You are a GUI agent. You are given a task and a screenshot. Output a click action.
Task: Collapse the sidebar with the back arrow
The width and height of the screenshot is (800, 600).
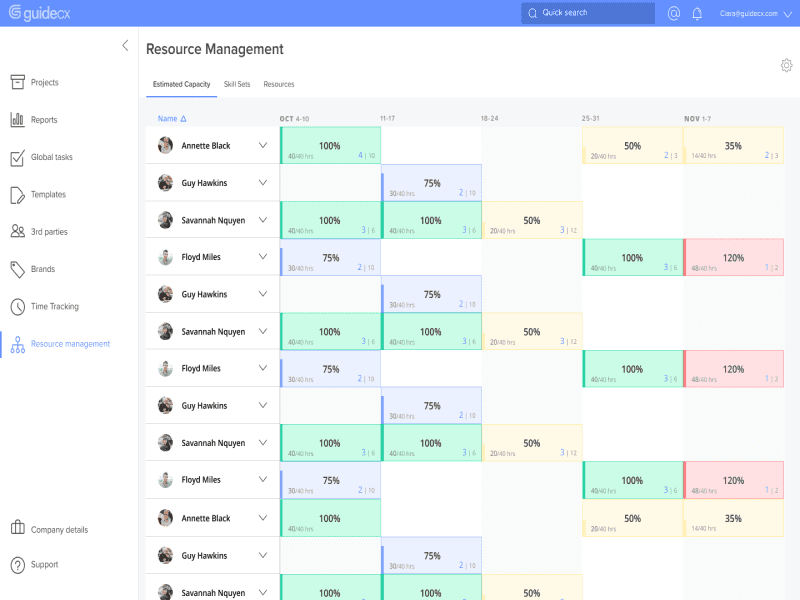click(x=125, y=45)
